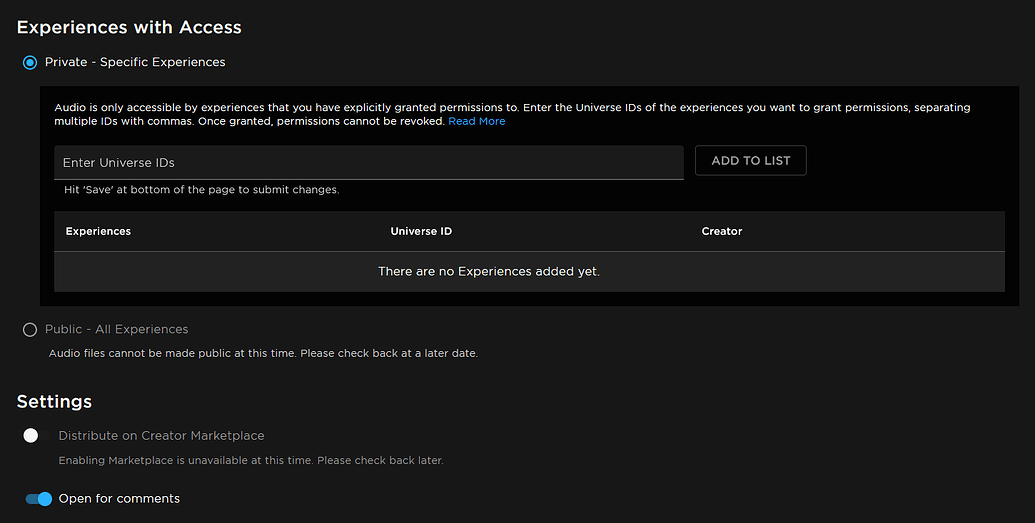Click the audio permissions description paragraph
Screen dimensions: 1035x523
tap(512, 114)
